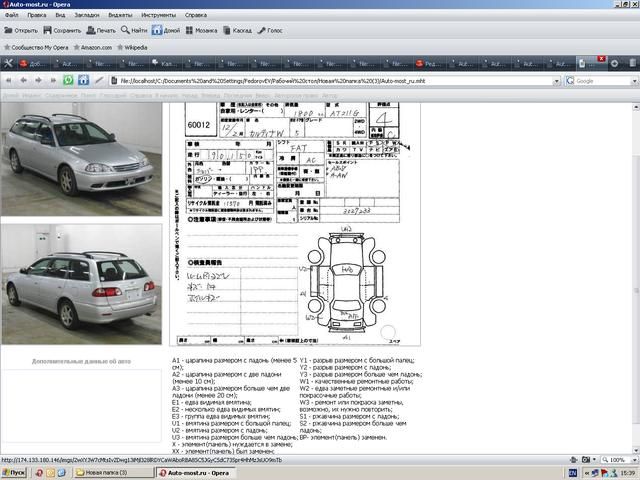This screenshot has width=640, height=480.
Task: Click the Голос voice button
Action: [x=270, y=30]
